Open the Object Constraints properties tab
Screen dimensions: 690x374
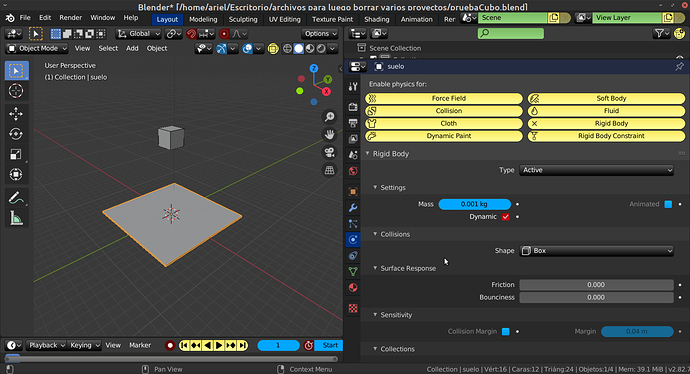(x=353, y=256)
